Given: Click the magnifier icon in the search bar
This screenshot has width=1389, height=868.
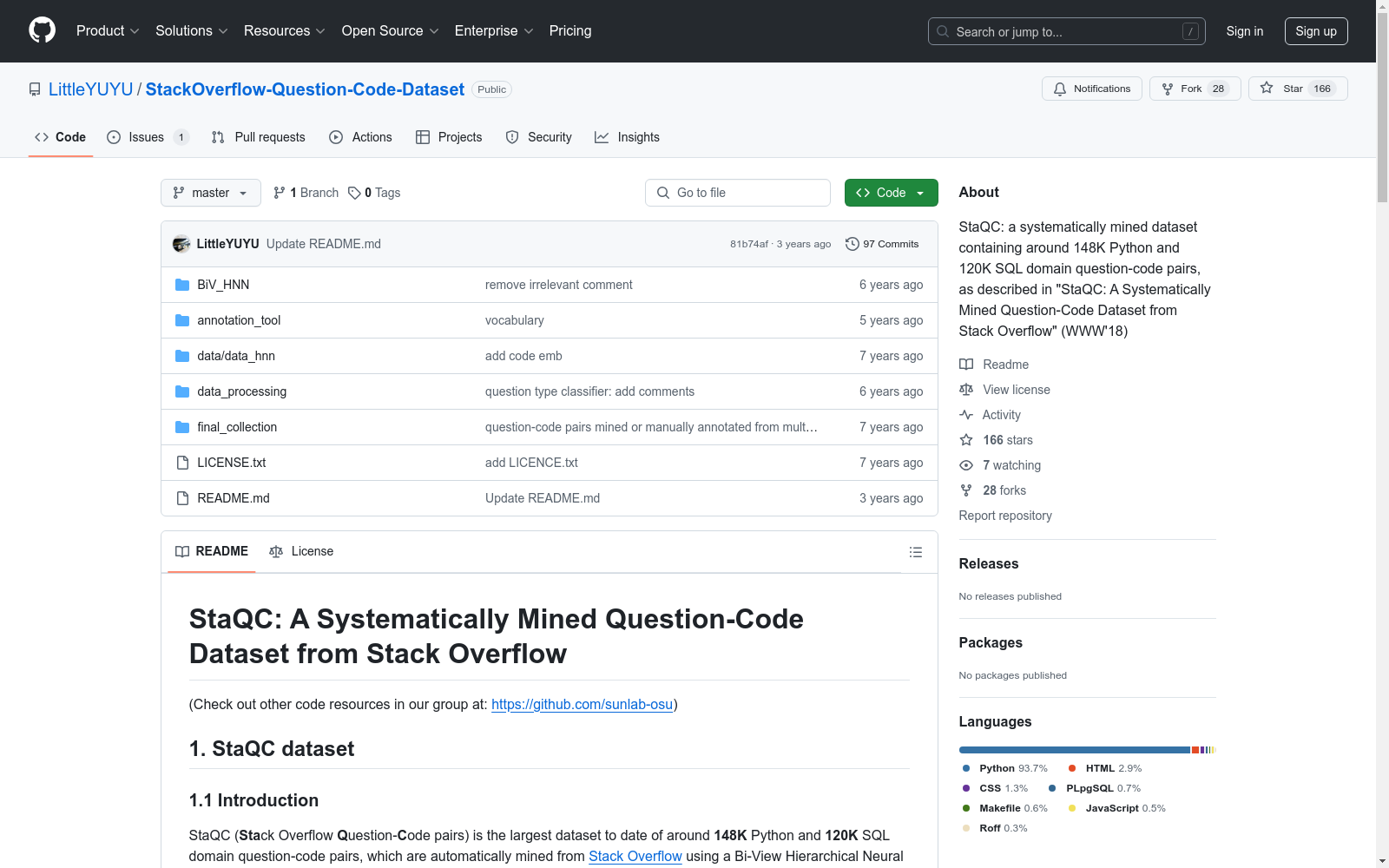Looking at the screenshot, I should 943,31.
